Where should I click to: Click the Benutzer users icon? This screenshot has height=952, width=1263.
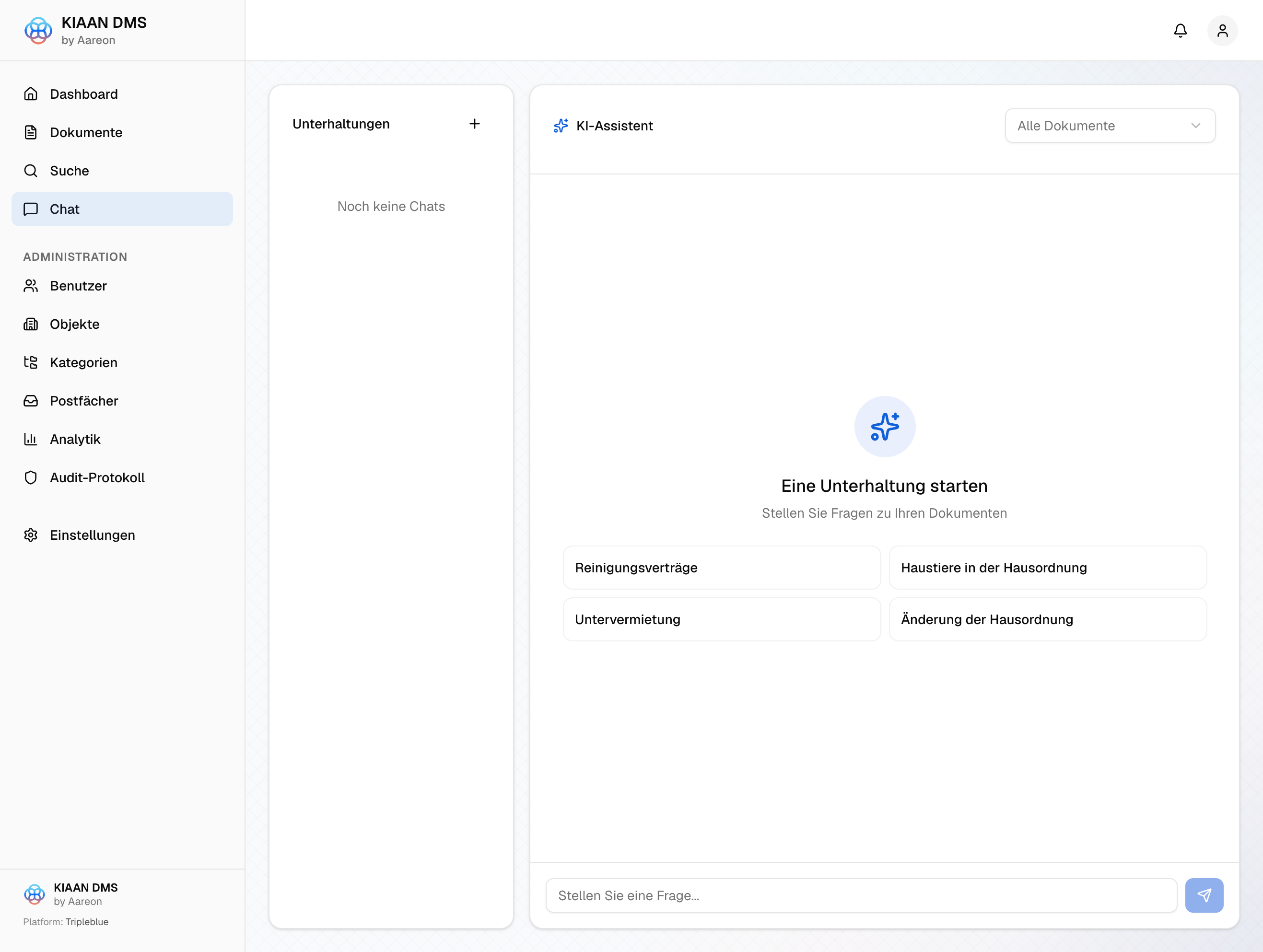31,285
